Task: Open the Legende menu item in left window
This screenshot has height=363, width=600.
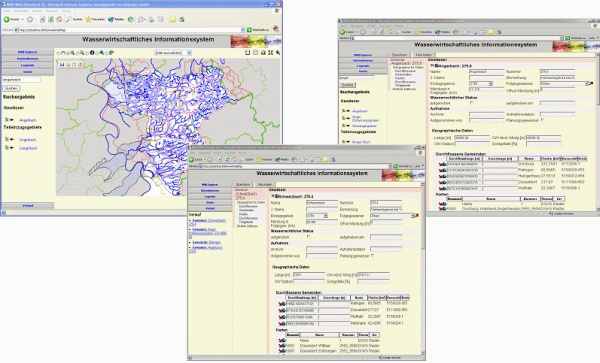Action: point(28,65)
